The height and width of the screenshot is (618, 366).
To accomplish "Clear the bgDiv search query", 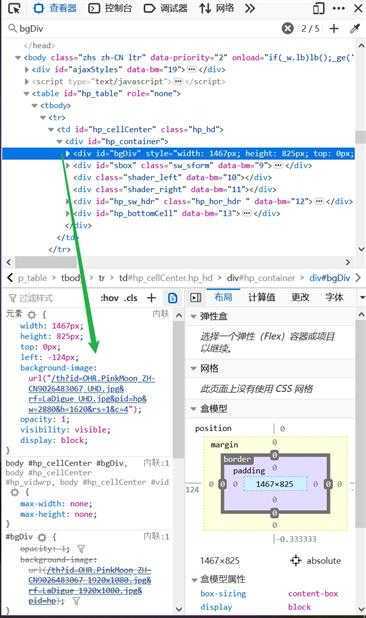I will pos(288,28).
